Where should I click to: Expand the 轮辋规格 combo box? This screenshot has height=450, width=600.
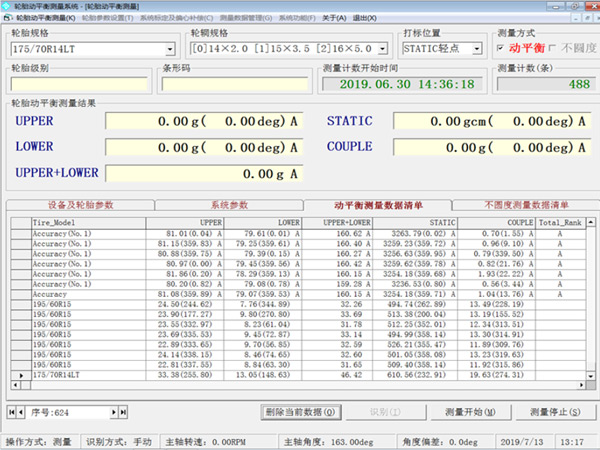click(x=388, y=48)
